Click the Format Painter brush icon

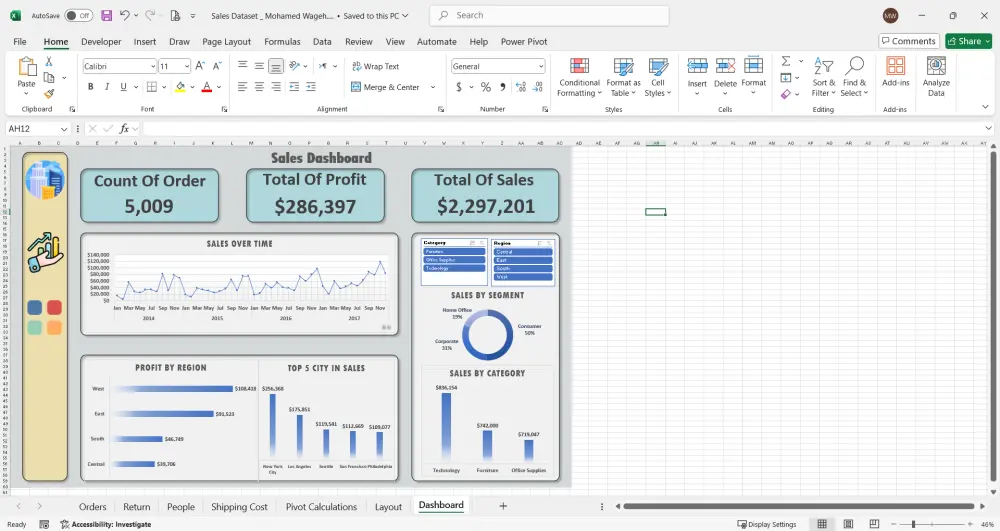pyautogui.click(x=48, y=94)
